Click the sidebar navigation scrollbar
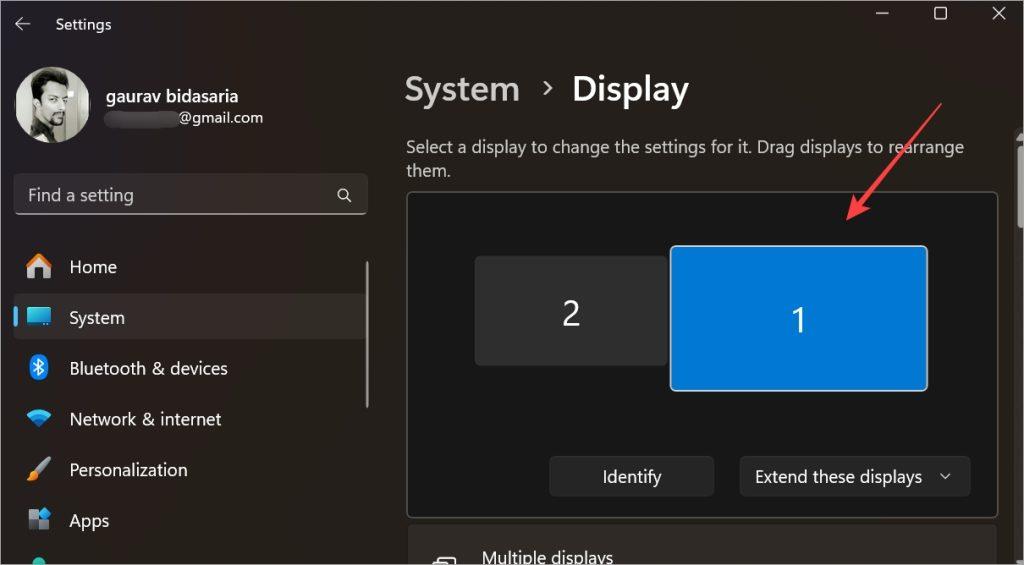Screen dimensions: 1024x565 pyautogui.click(x=367, y=334)
